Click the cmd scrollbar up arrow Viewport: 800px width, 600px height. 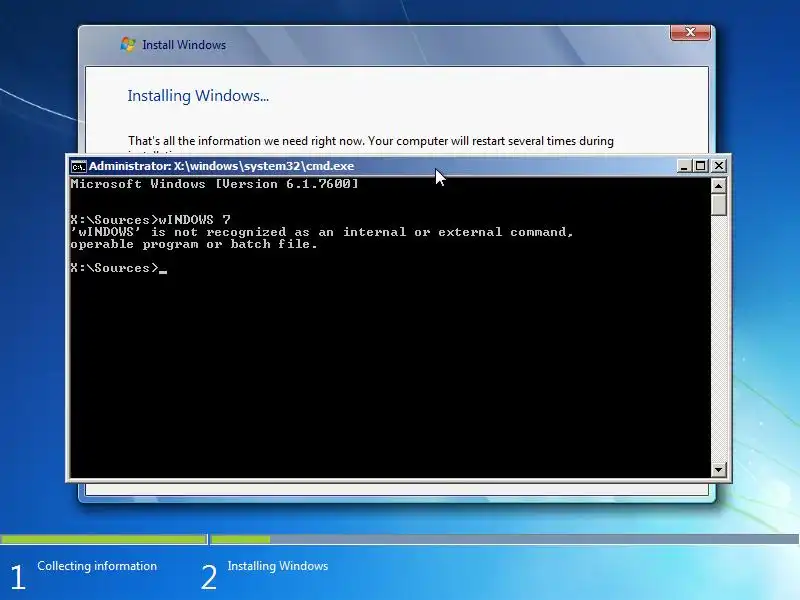coord(718,186)
